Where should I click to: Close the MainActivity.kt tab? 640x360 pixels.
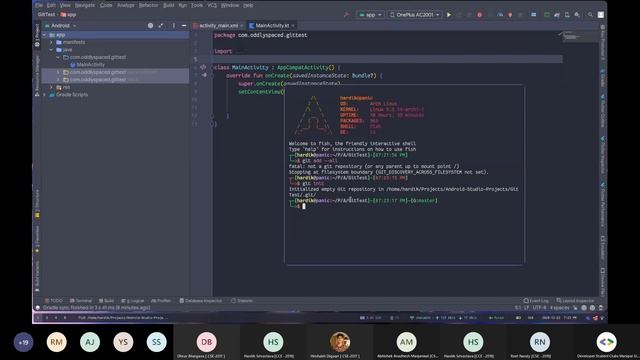click(293, 26)
